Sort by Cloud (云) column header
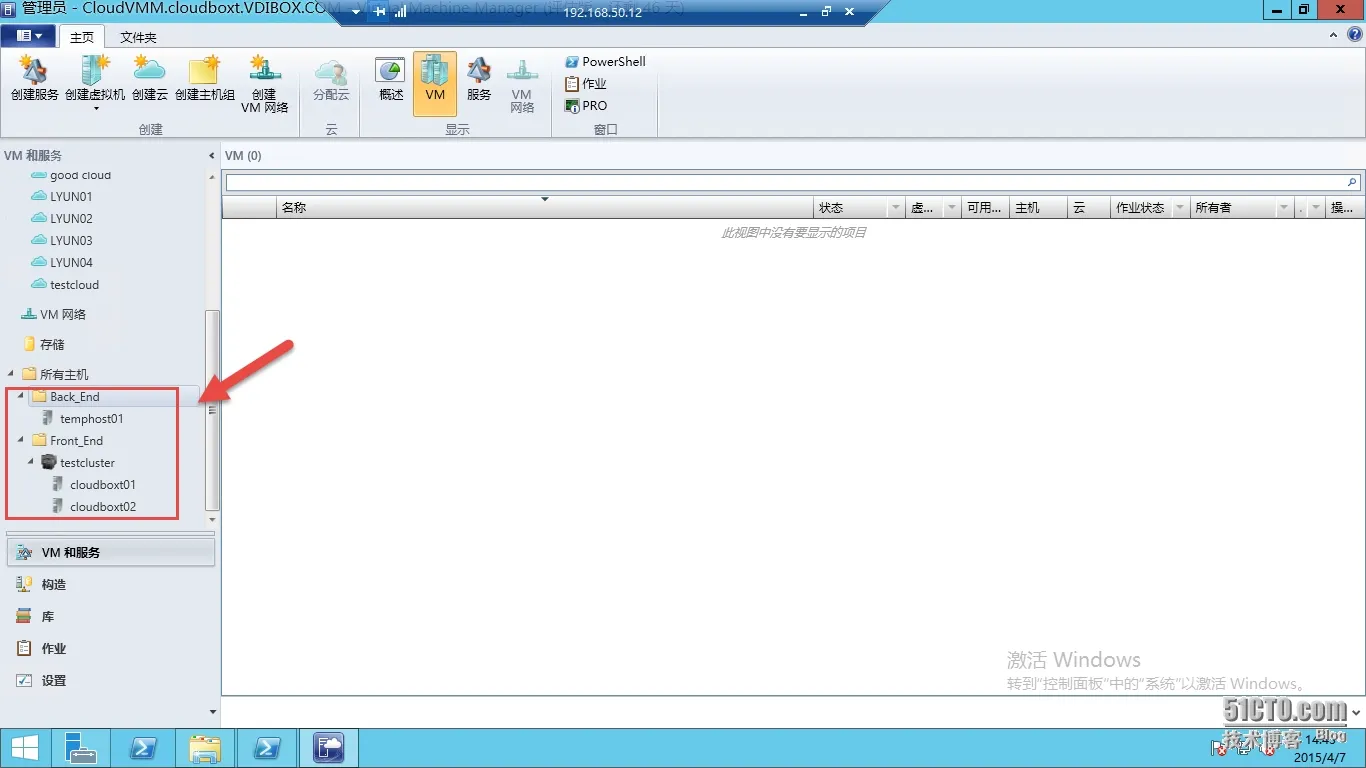 1089,208
